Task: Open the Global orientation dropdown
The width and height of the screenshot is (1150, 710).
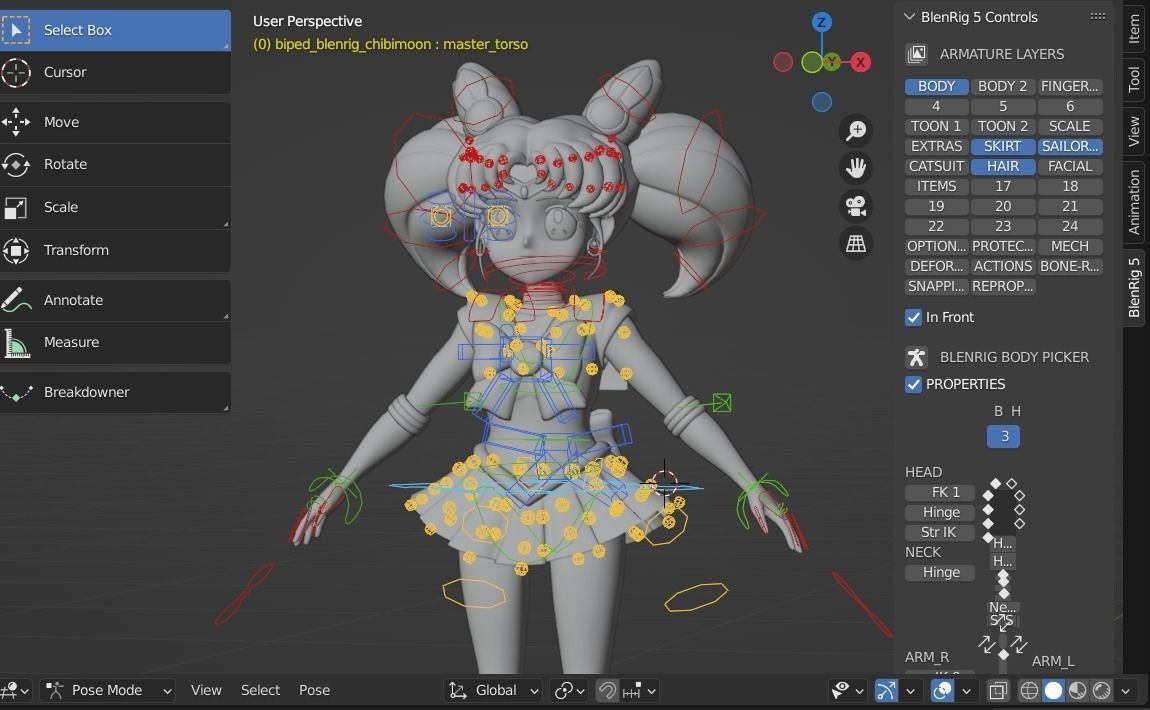Action: [x=494, y=690]
